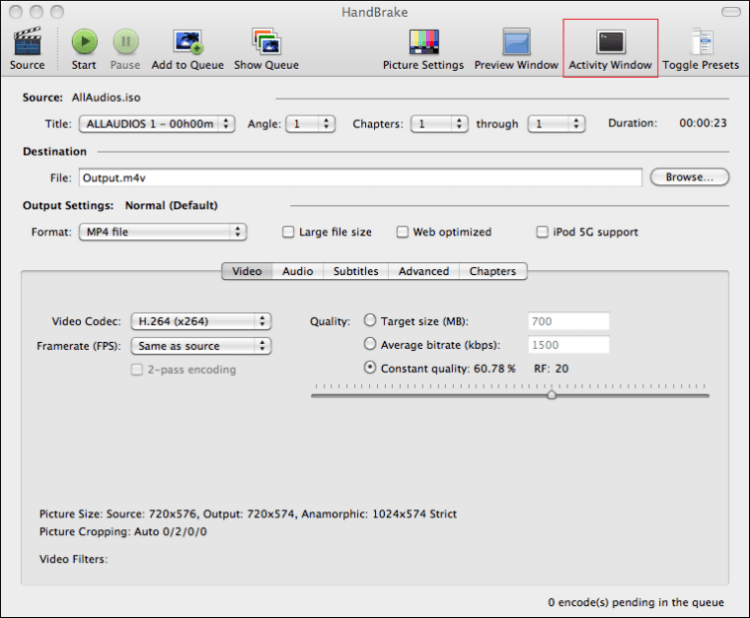
Task: Open the Chapters through end dropdown
Action: point(556,124)
